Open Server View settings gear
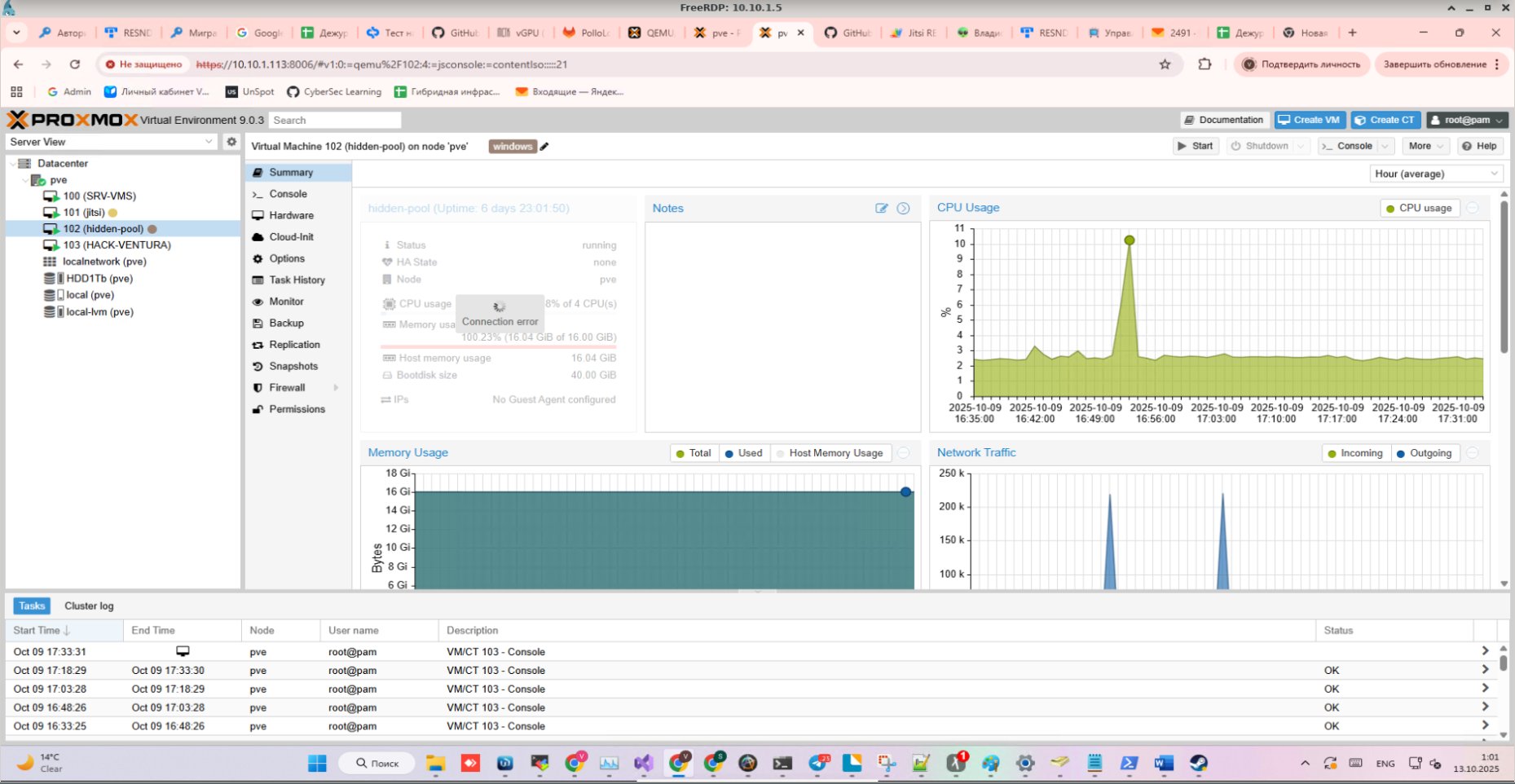Image resolution: width=1515 pixels, height=784 pixels. pyautogui.click(x=231, y=142)
